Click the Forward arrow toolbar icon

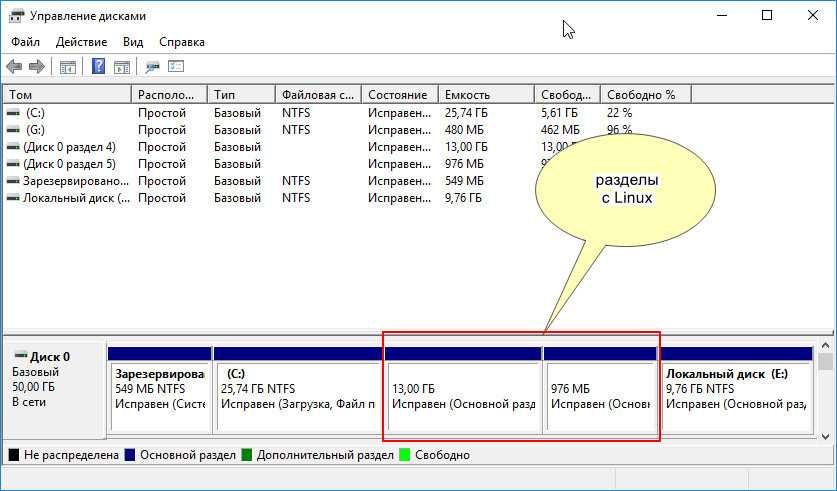37,67
